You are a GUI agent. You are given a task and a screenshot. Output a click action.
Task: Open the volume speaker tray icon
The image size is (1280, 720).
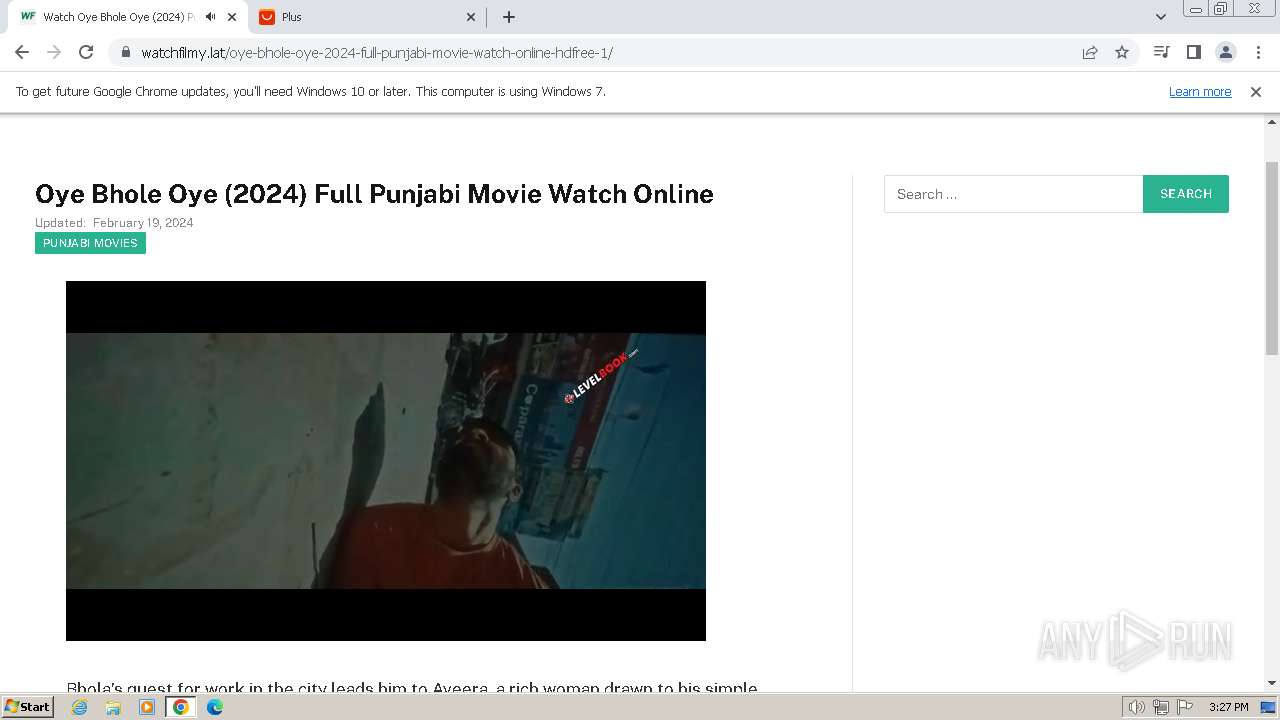point(1137,707)
